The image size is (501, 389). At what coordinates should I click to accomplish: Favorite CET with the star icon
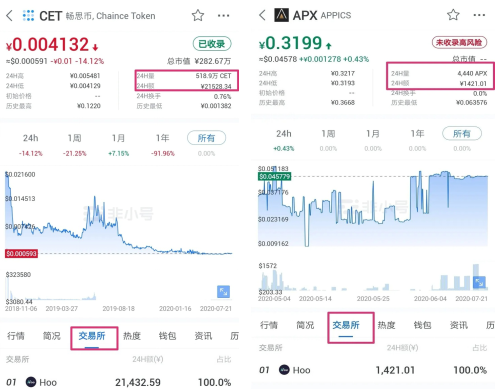point(198,15)
